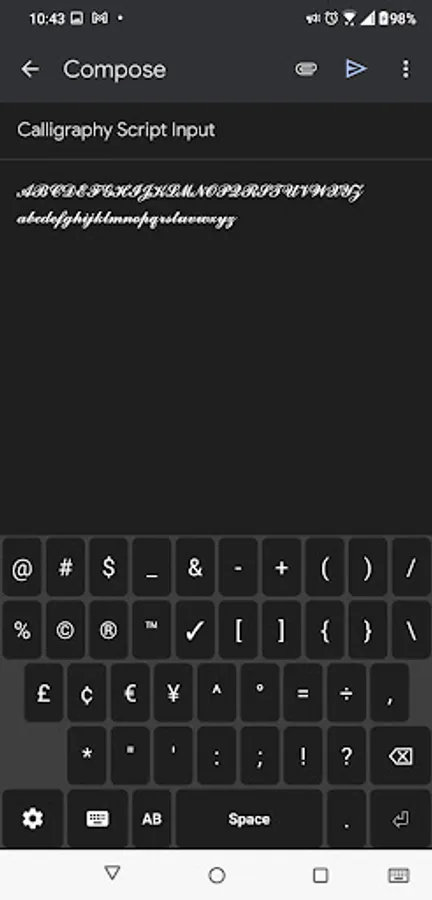Go back with the Compose arrow
This screenshot has width=432, height=900.
pos(30,69)
